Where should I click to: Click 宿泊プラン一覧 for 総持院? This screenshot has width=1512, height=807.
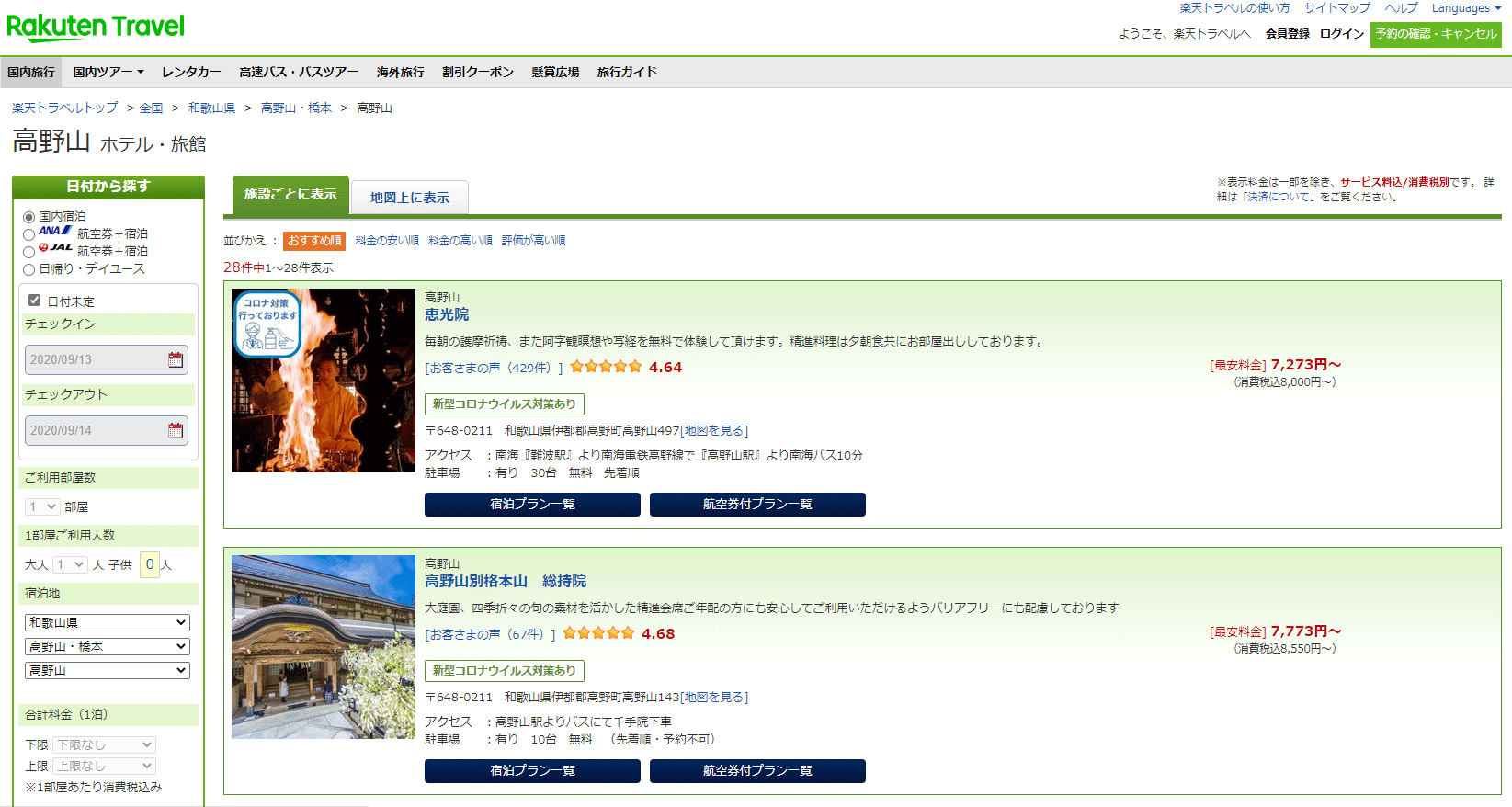click(532, 771)
